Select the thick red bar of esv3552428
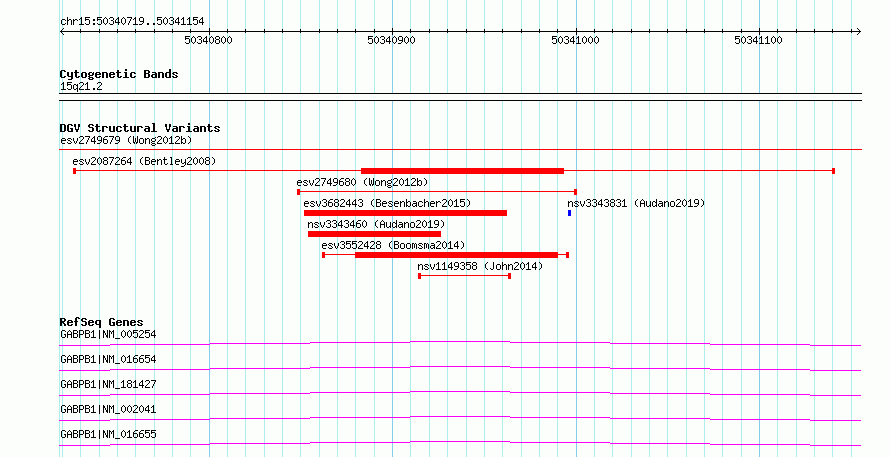The width and height of the screenshot is (890, 457). [456, 255]
